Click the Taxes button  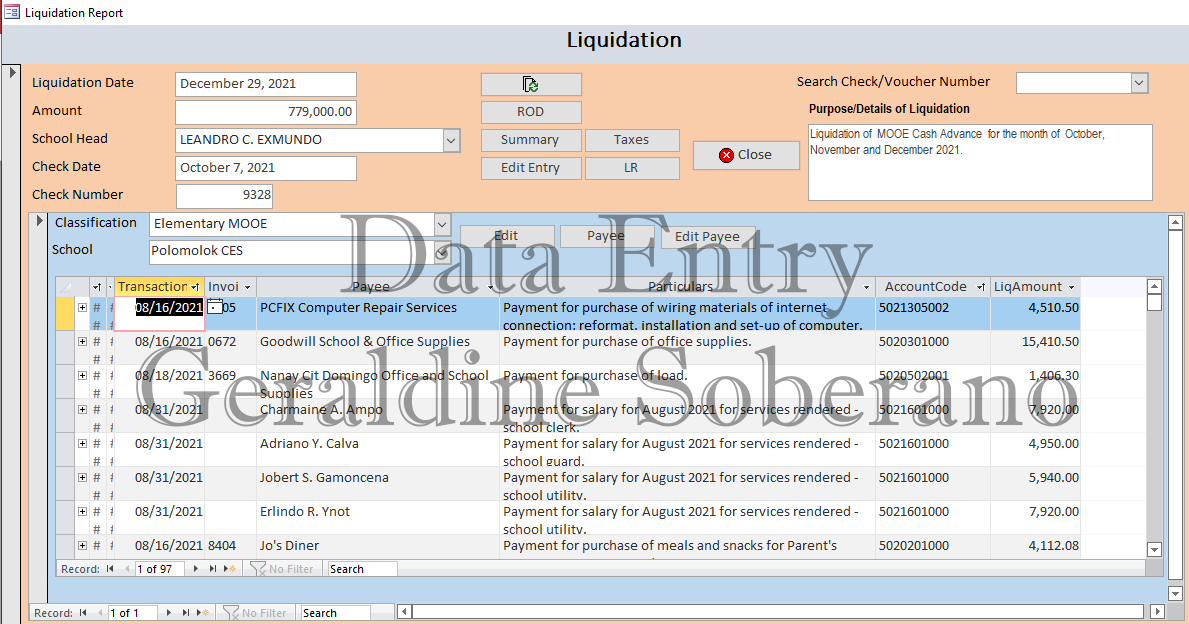[632, 140]
